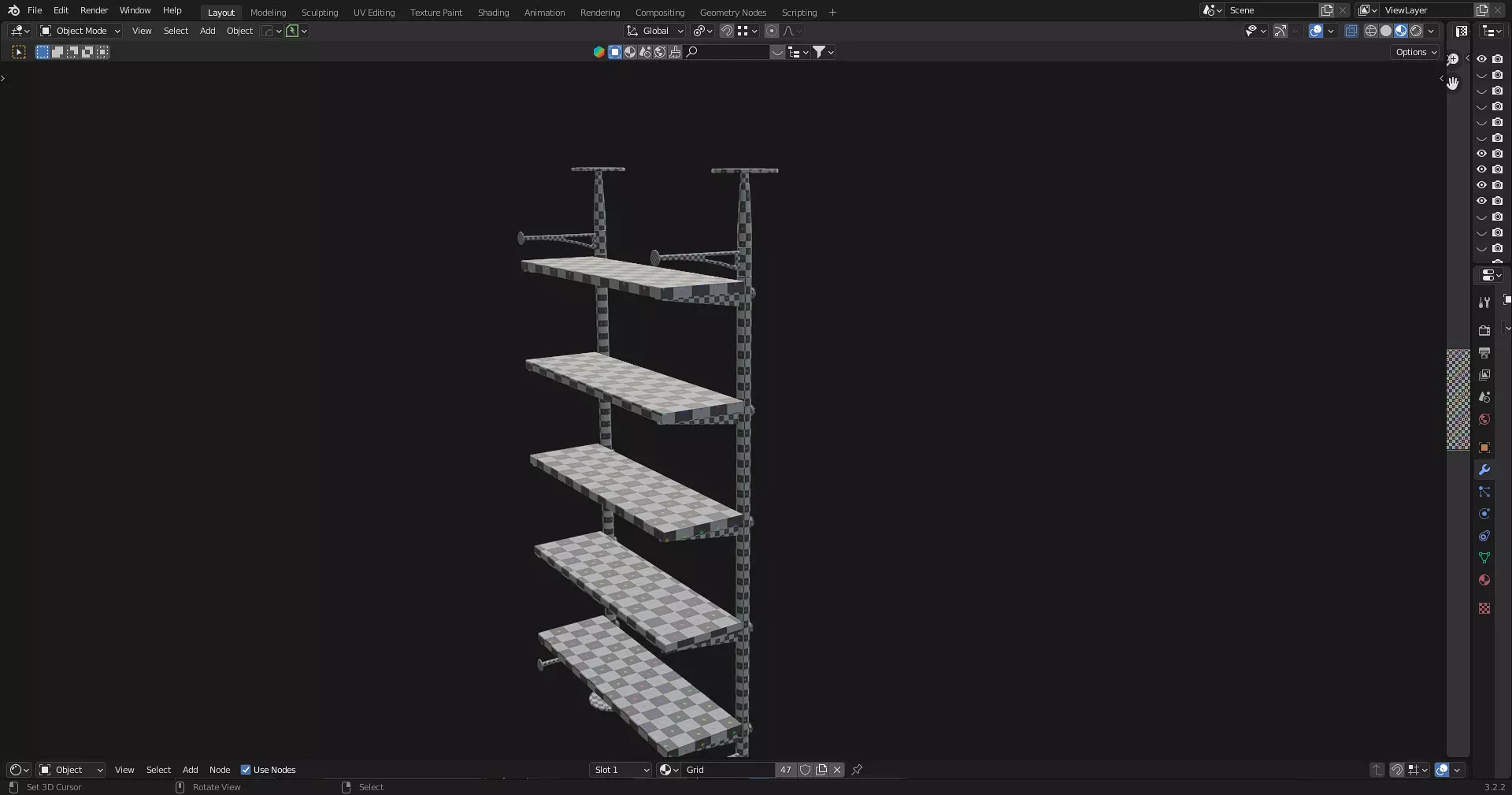Open the Physics properties tab
This screenshot has width=1512, height=795.
point(1484,514)
